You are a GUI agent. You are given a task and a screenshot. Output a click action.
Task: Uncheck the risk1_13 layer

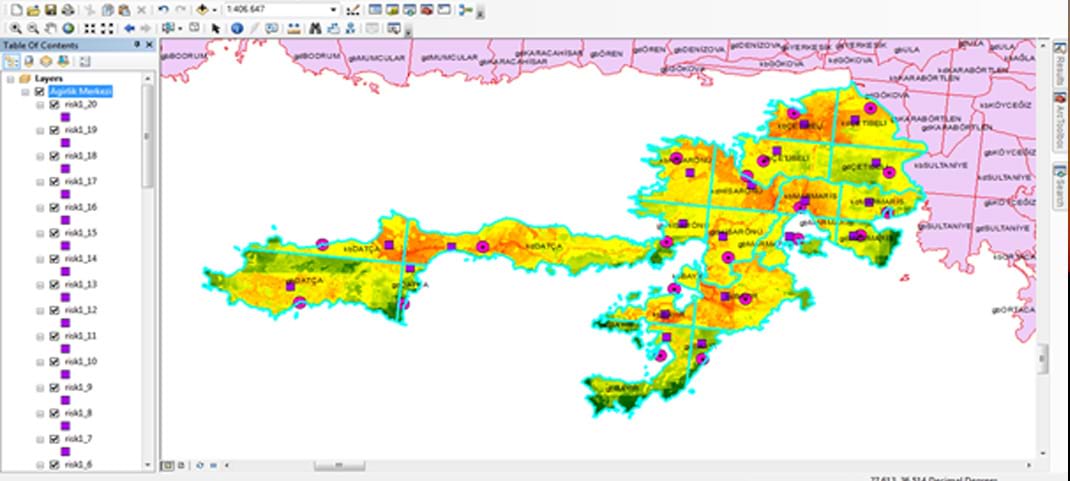(x=55, y=285)
